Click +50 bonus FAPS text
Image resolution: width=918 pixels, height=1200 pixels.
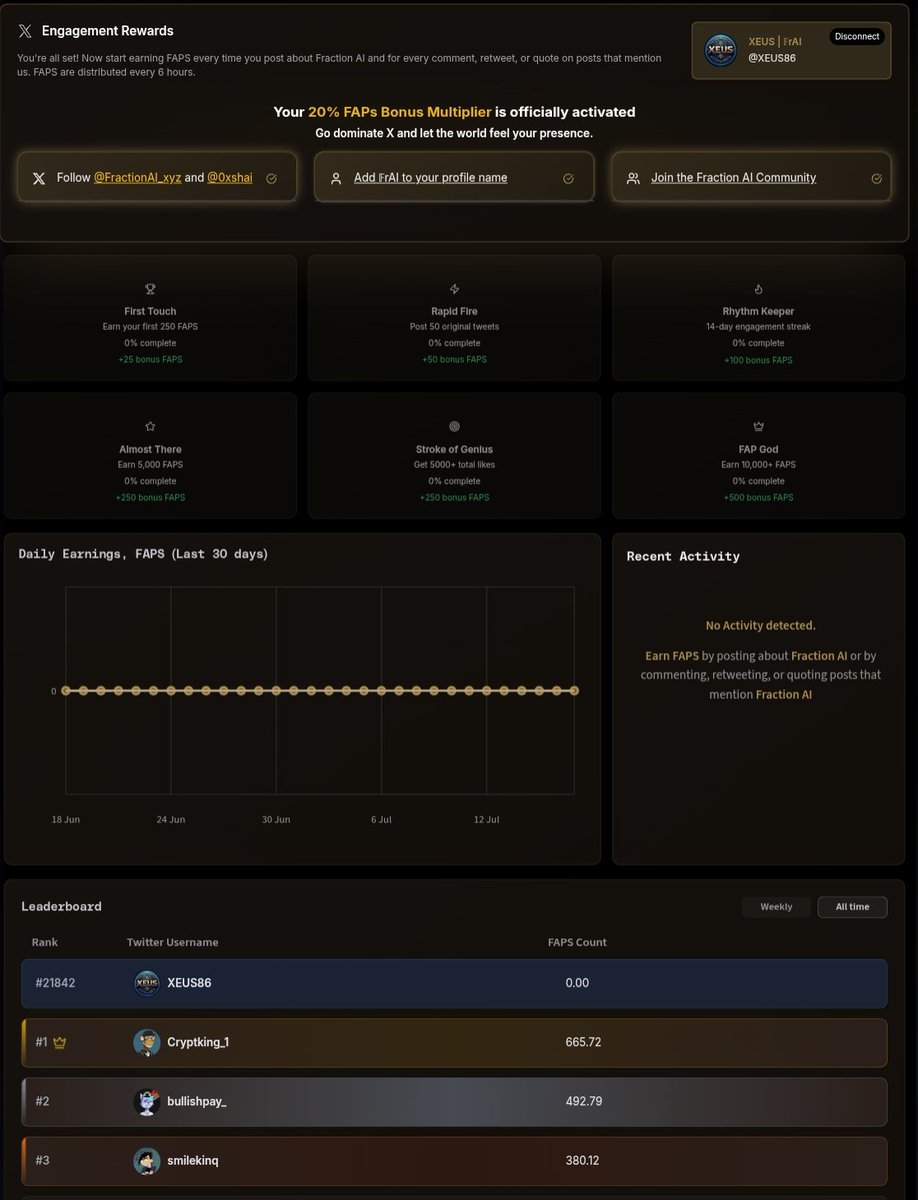(x=455, y=359)
